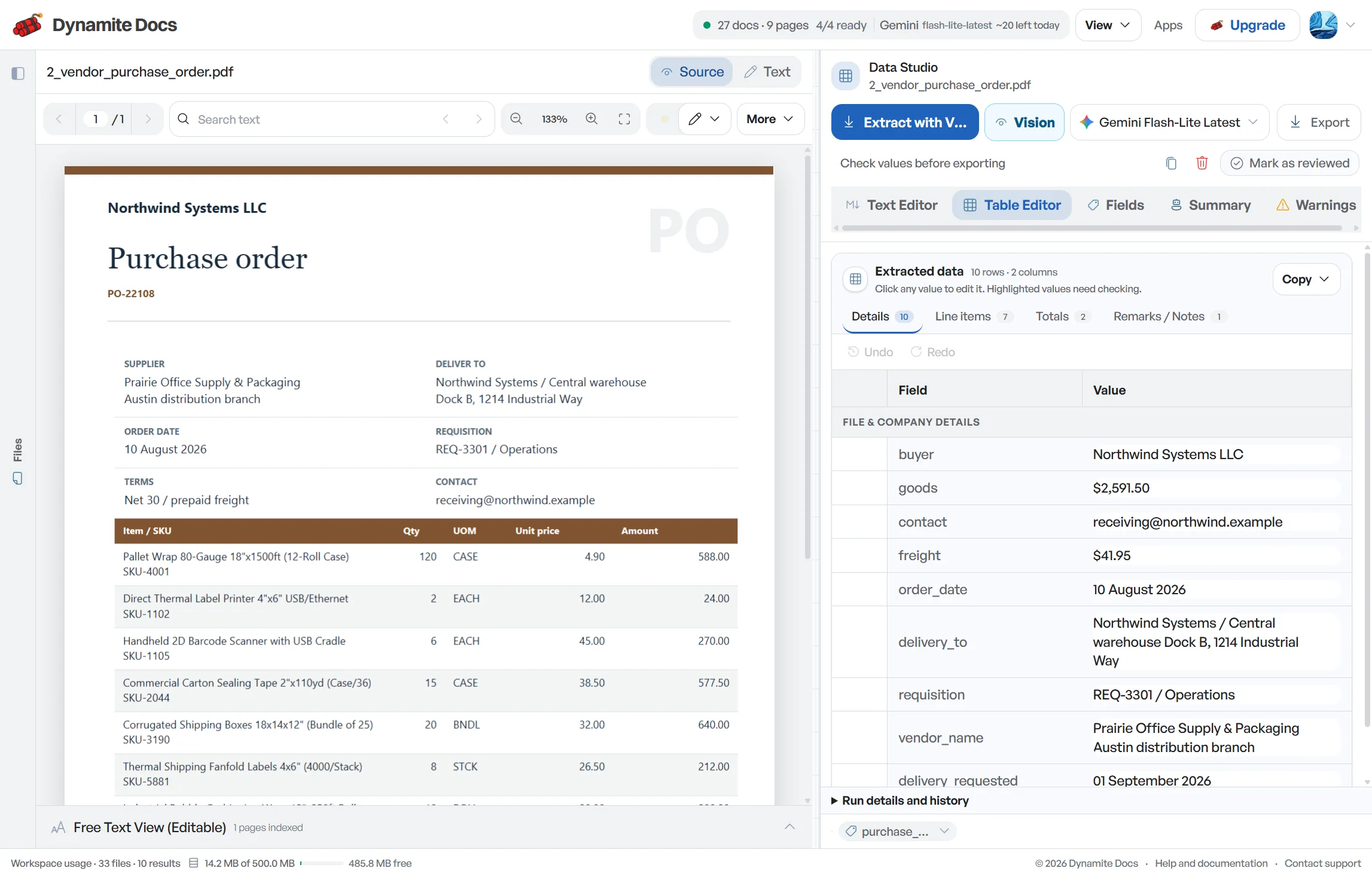The image size is (1372, 877).
Task: Click Undo in table editor
Action: coord(871,352)
